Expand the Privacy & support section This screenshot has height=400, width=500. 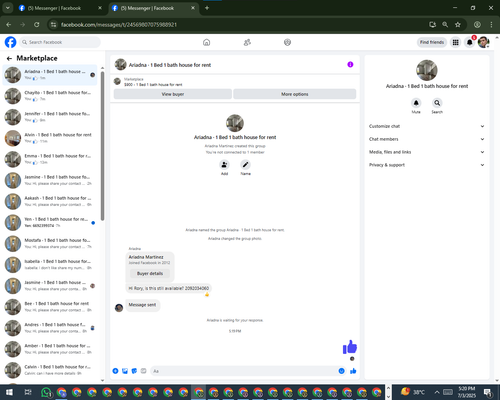[426, 165]
